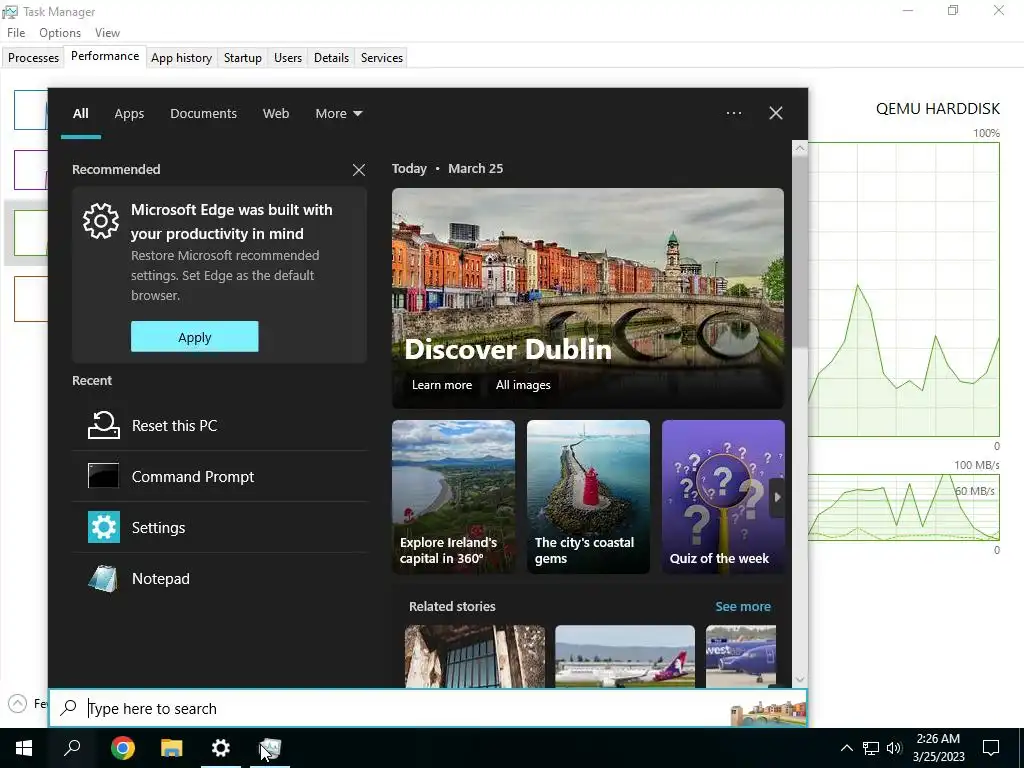Viewport: 1024px width, 768px height.
Task: Select the Documents search filter tab
Action: pyautogui.click(x=203, y=114)
